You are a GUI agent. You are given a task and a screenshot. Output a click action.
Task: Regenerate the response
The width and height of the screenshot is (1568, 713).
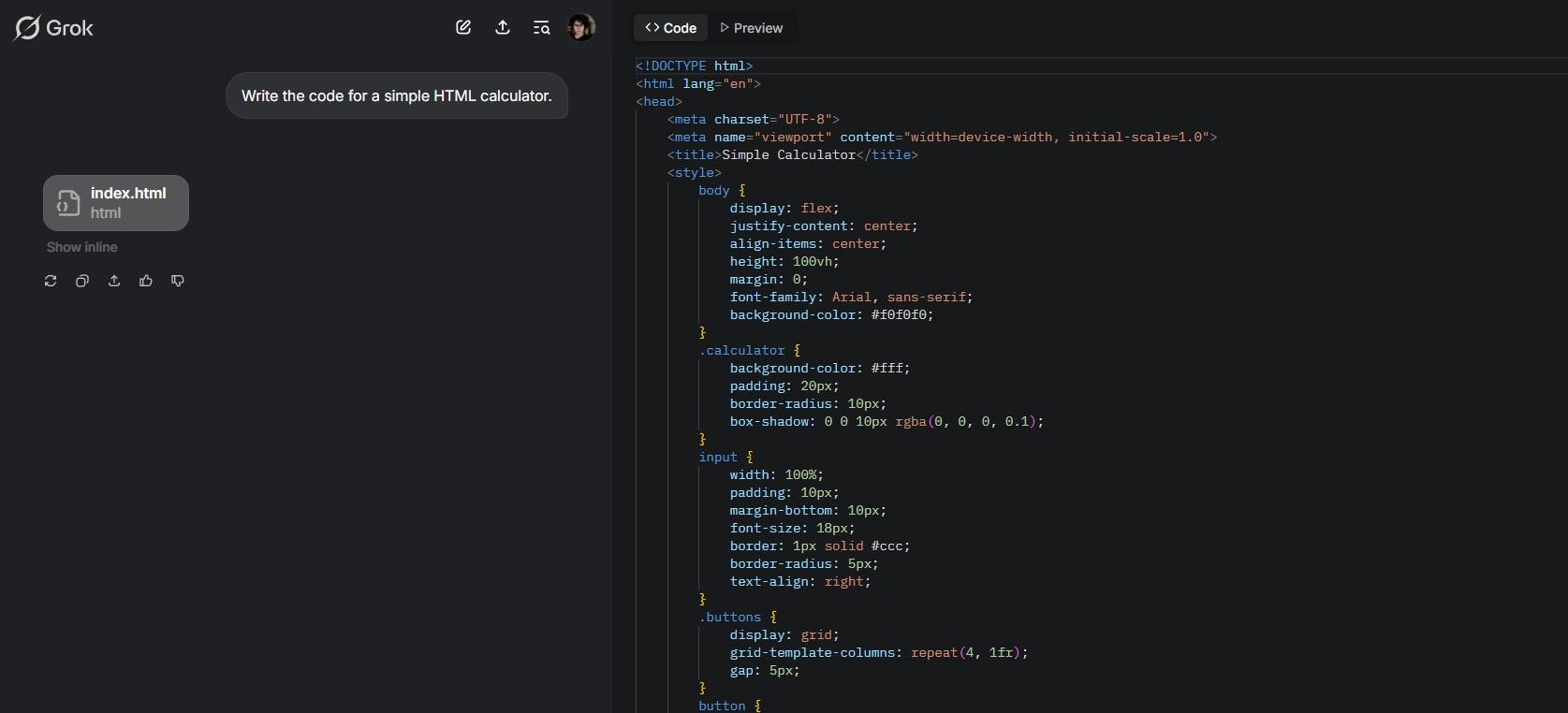pyautogui.click(x=51, y=281)
